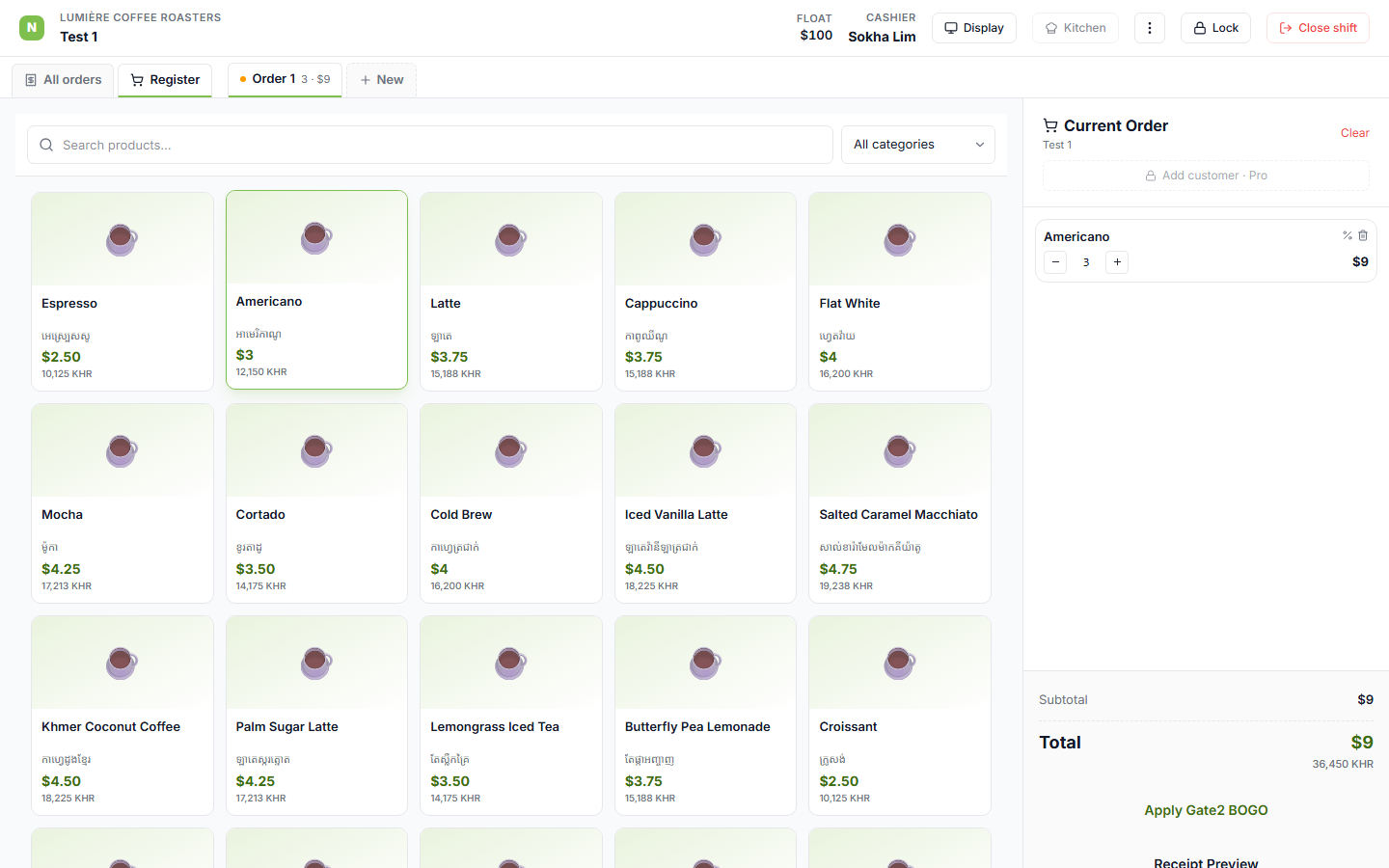This screenshot has width=1389, height=868.
Task: Click the search magnifier icon
Action: tap(46, 145)
